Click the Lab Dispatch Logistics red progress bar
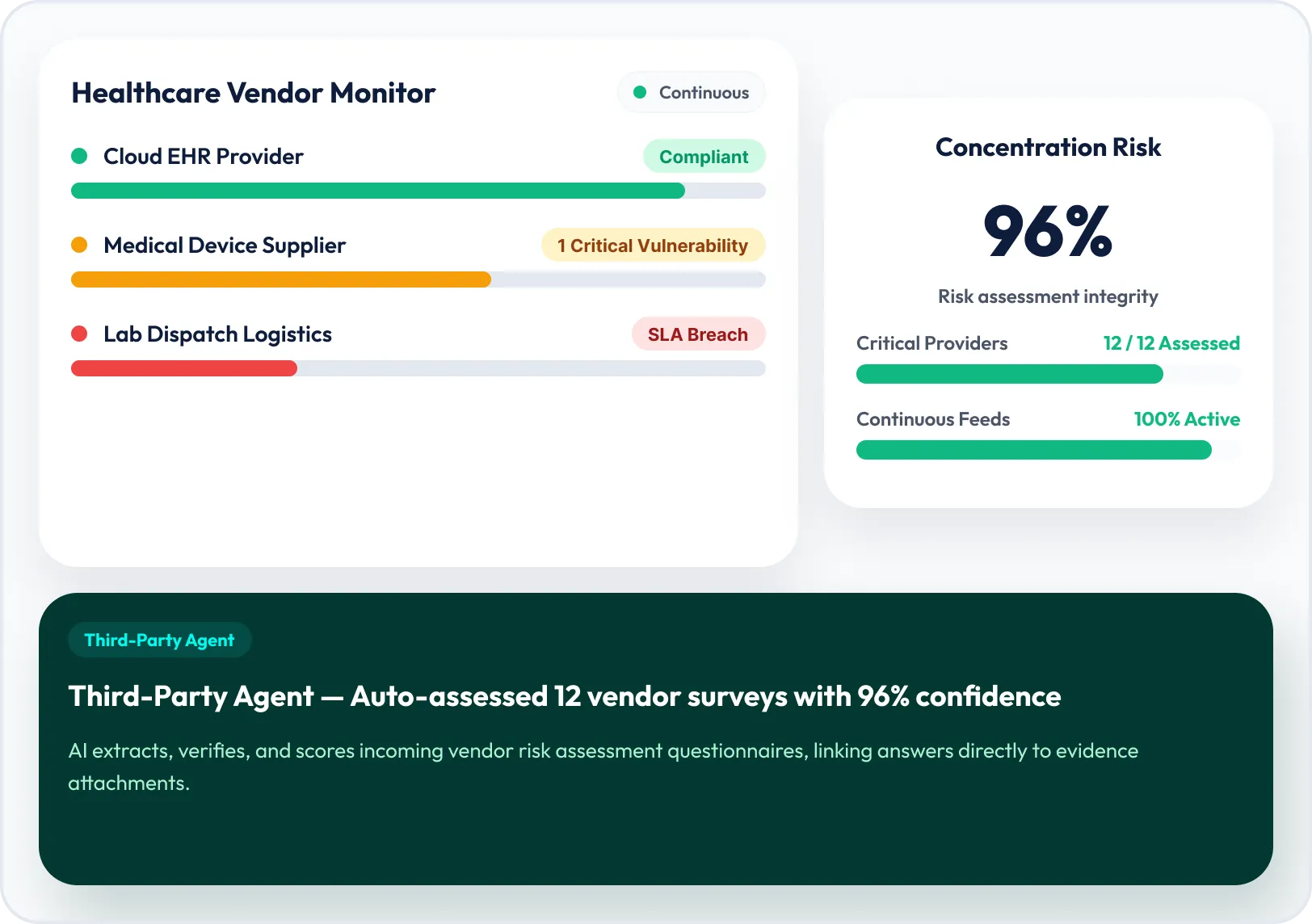 point(184,368)
